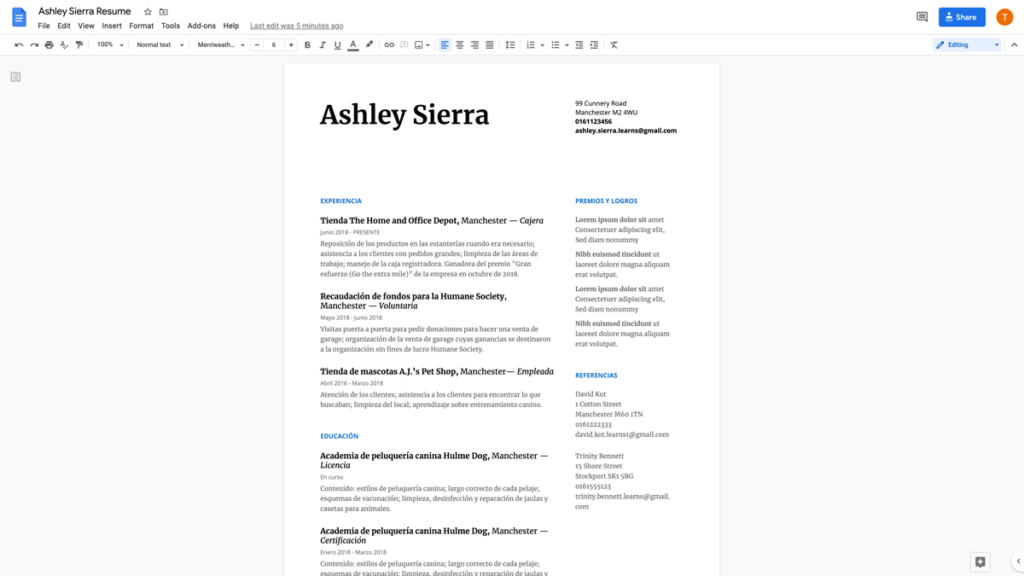
Task: Open the comment history icon
Action: [921, 17]
